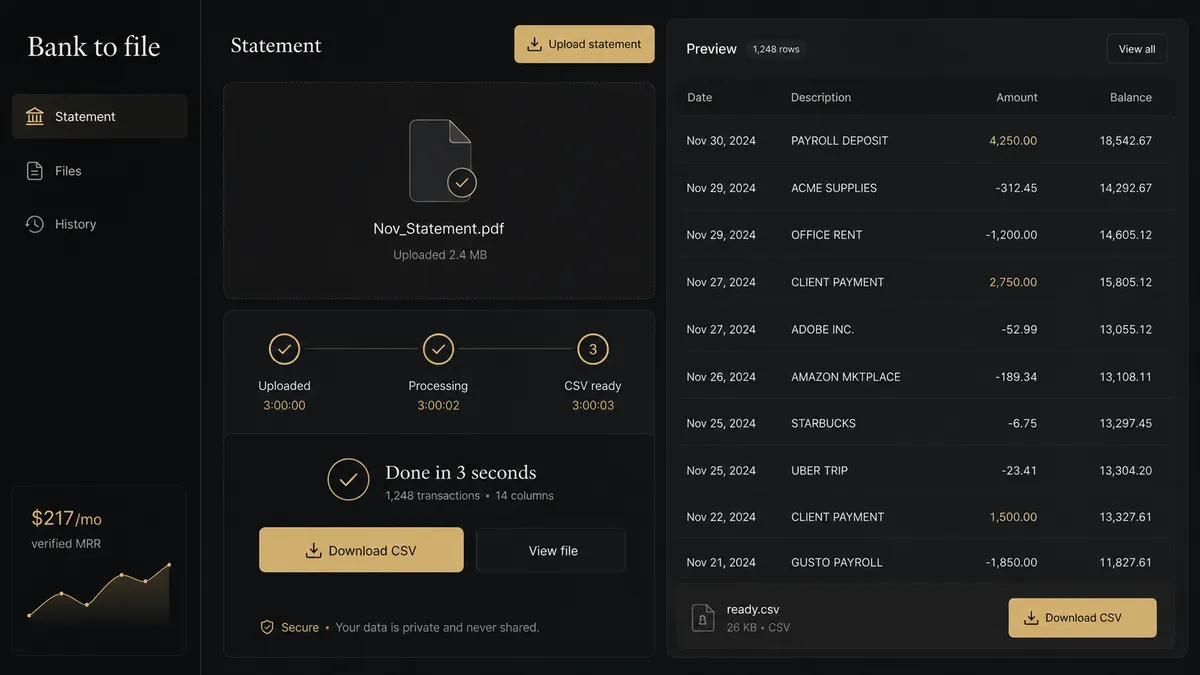1200x675 pixels.
Task: Click the shield icon next to Secure
Action: click(267, 627)
